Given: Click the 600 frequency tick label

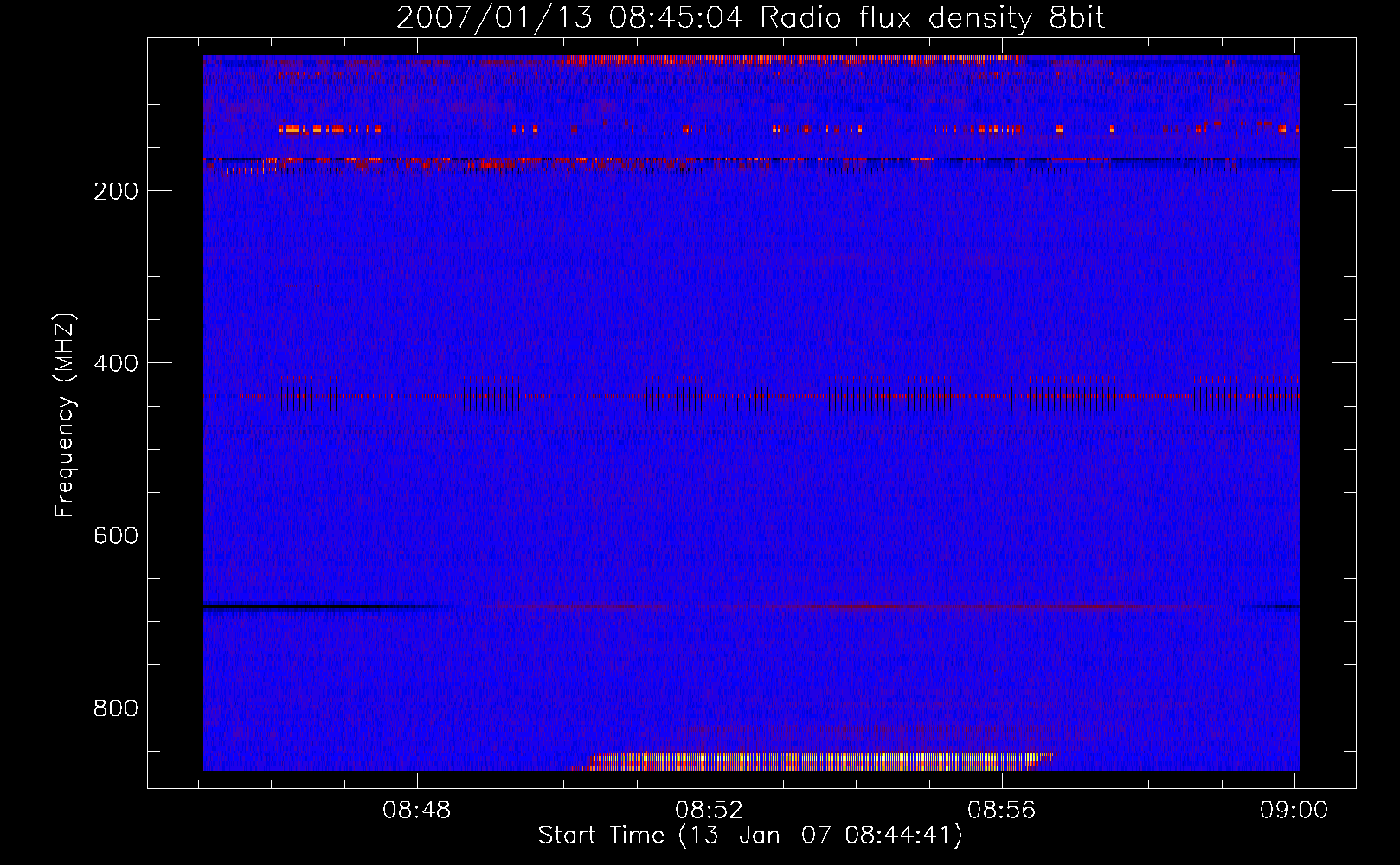Looking at the screenshot, I should pyautogui.click(x=116, y=535).
